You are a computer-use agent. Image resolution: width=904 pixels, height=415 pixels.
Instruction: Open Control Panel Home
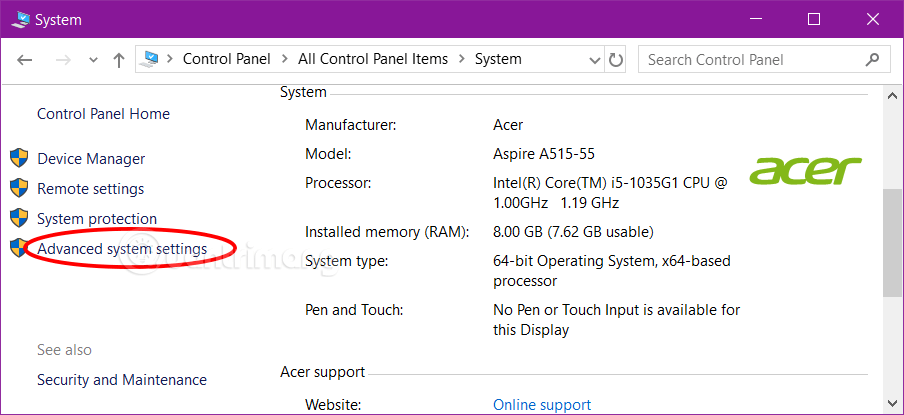103,114
